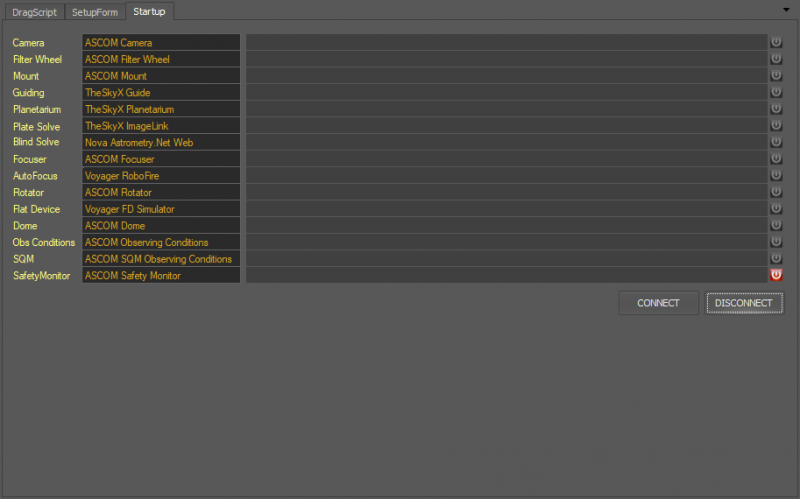Click the Mount row power icon
Viewport: 800px width, 499px height.
[776, 76]
